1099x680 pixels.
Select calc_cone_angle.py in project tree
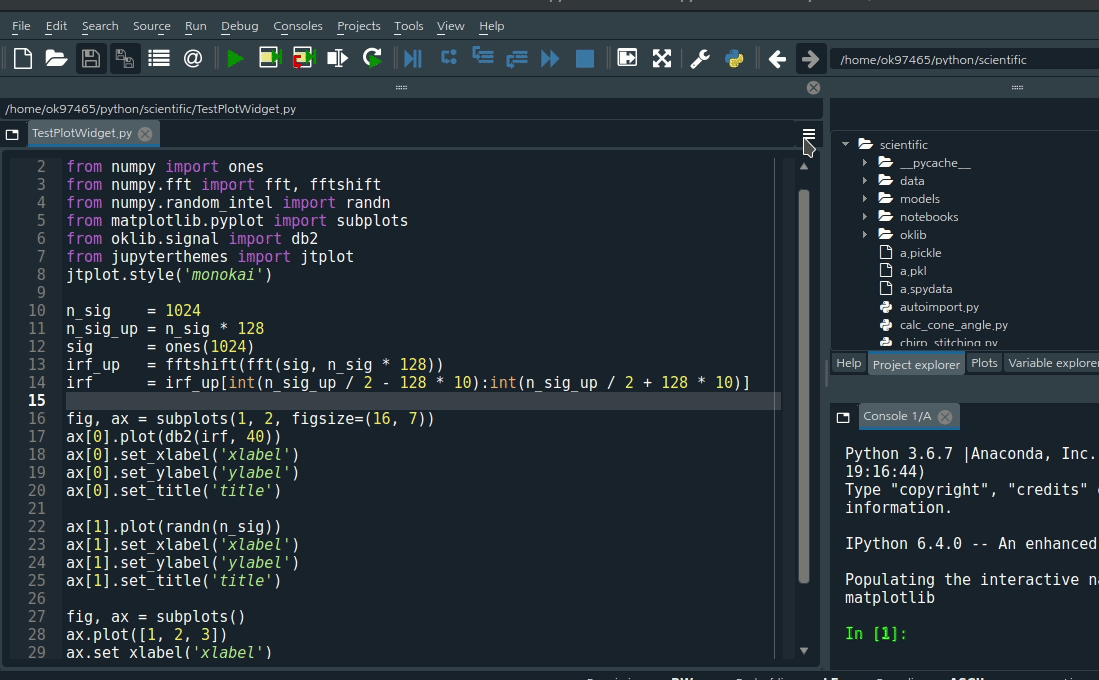click(x=953, y=325)
